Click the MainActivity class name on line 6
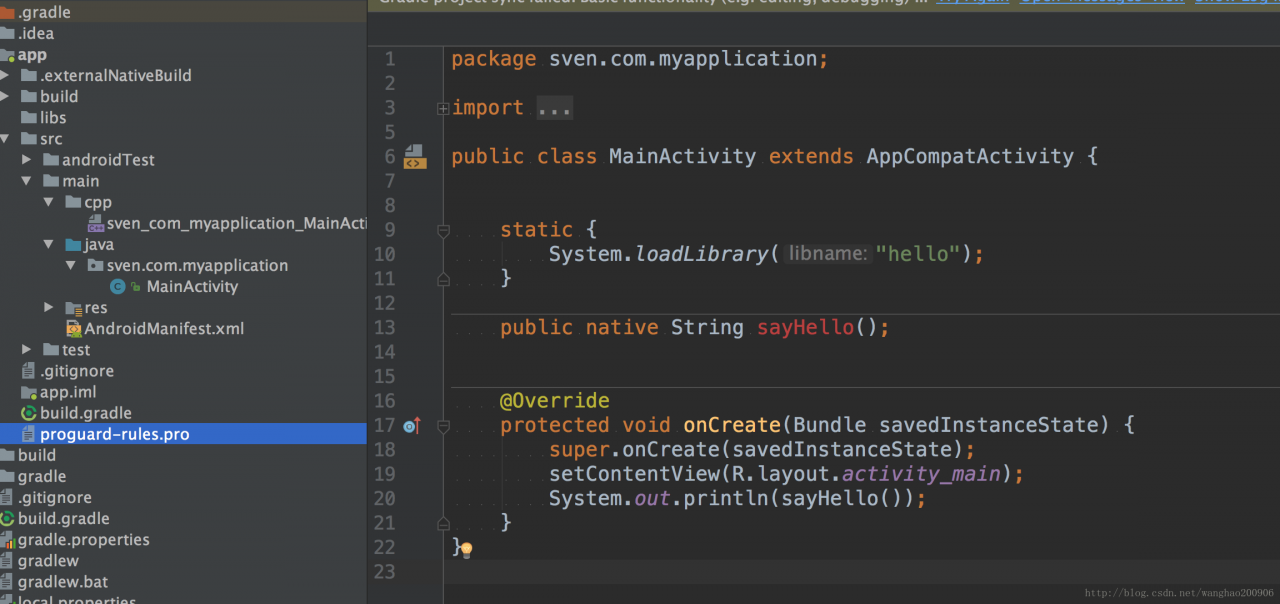The width and height of the screenshot is (1280, 604). click(x=683, y=157)
